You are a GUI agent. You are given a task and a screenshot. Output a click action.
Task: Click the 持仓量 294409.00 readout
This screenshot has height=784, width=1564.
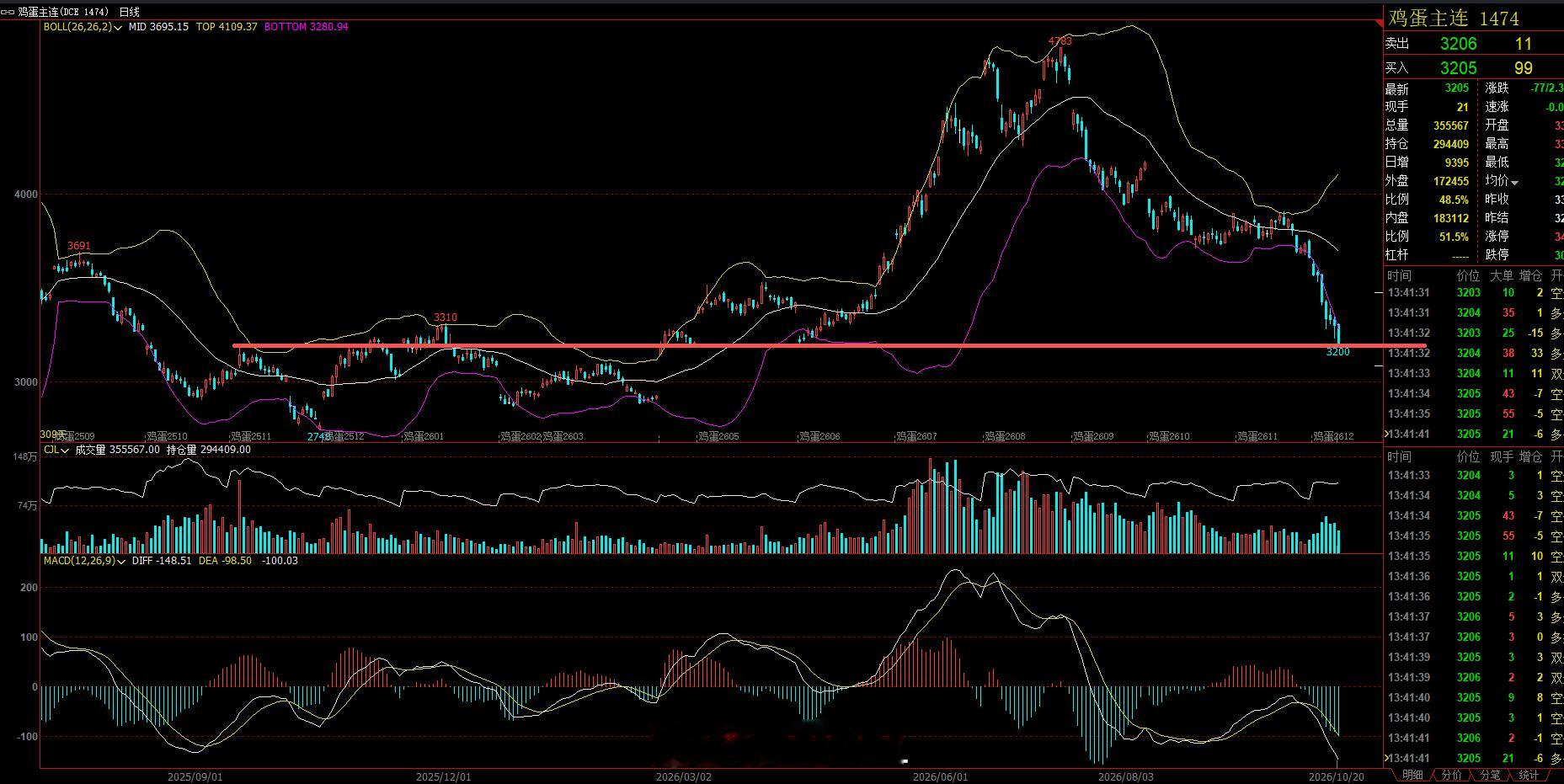click(x=209, y=450)
